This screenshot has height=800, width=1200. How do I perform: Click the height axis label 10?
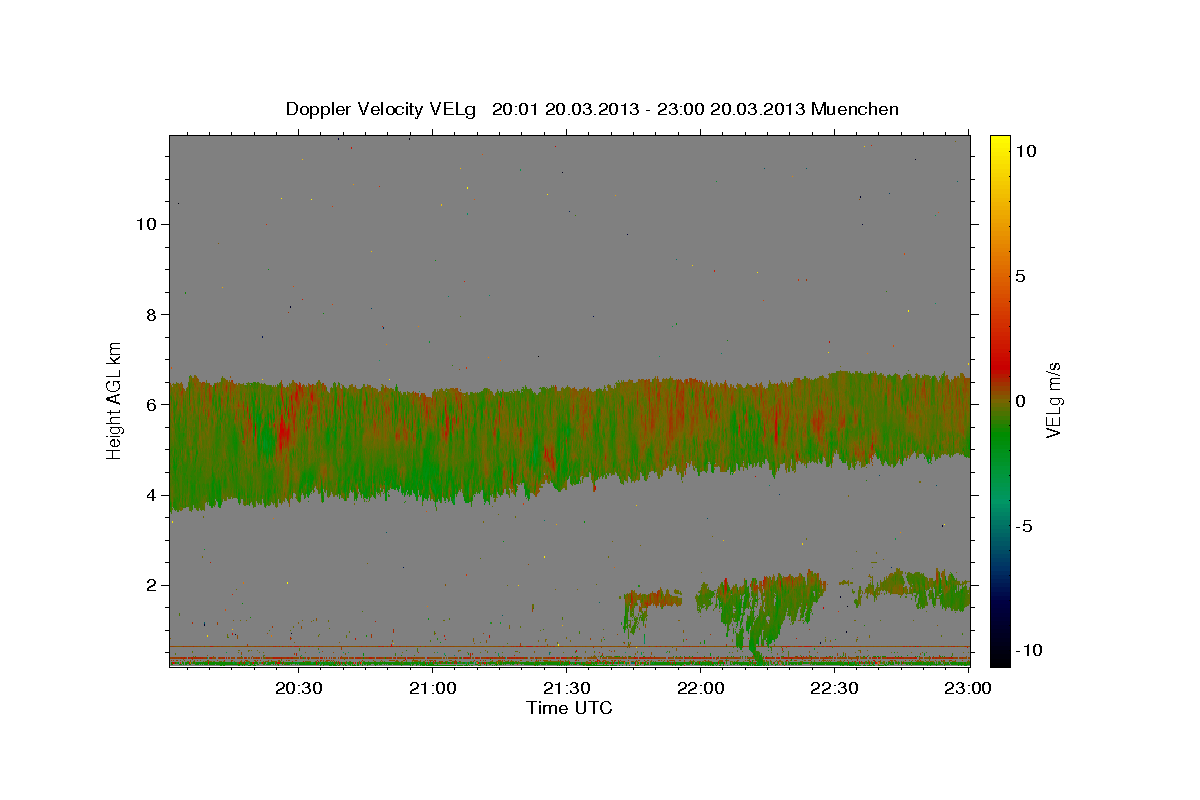click(x=146, y=224)
